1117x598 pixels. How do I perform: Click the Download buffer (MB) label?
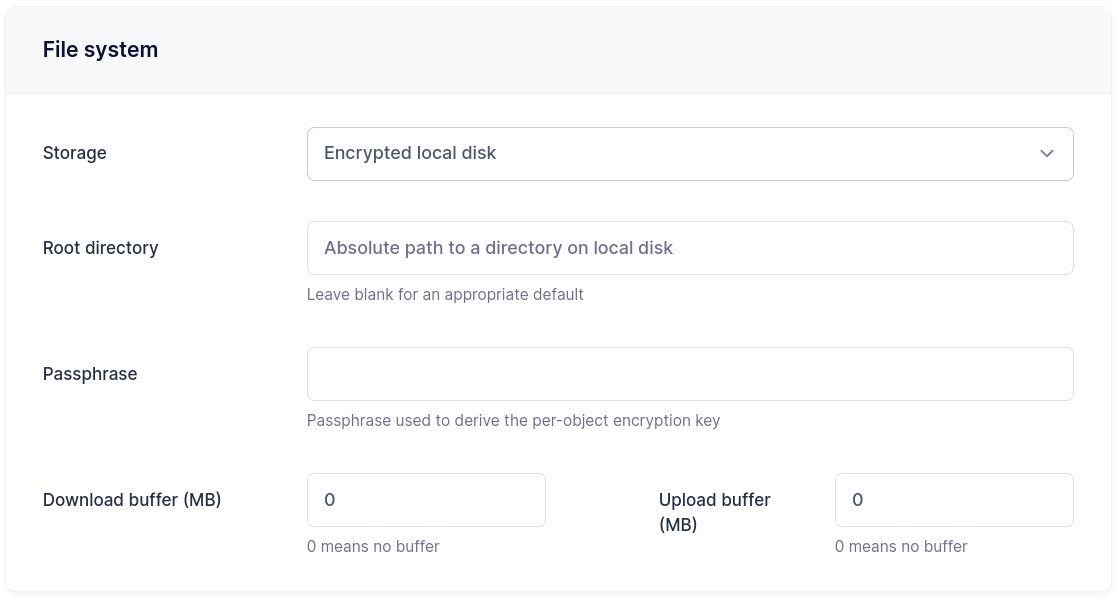pyautogui.click(x=132, y=500)
